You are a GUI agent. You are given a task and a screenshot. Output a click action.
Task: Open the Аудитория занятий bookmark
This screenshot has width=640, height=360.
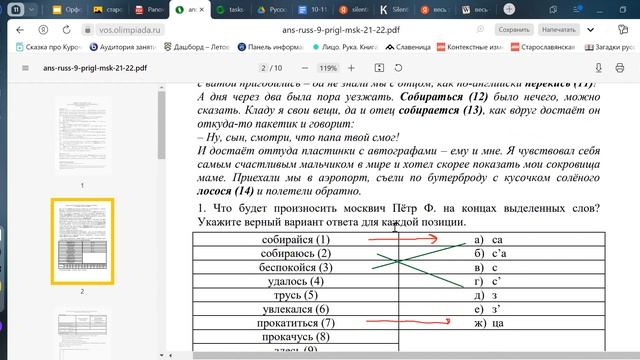pos(122,47)
